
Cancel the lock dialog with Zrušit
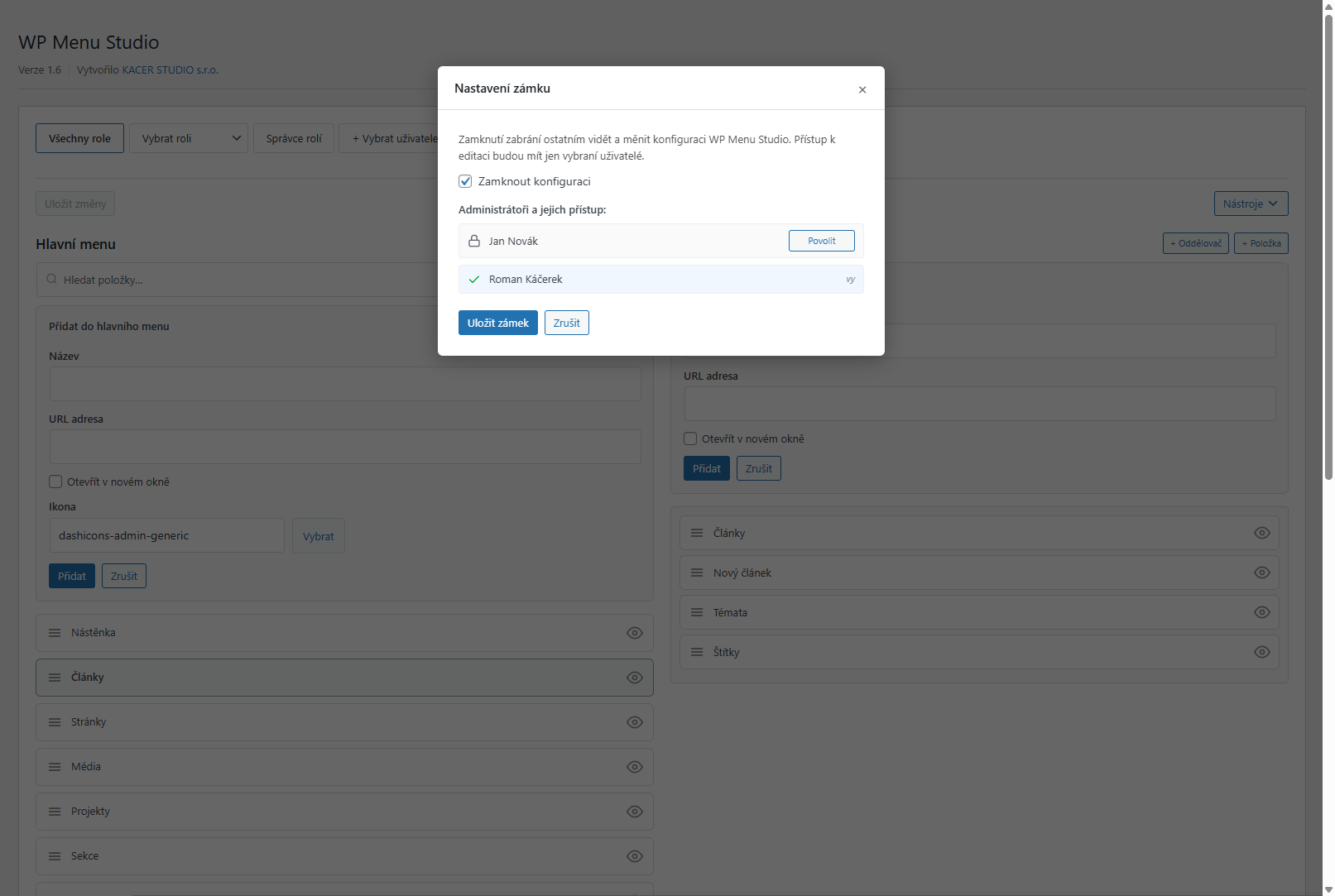tap(567, 323)
